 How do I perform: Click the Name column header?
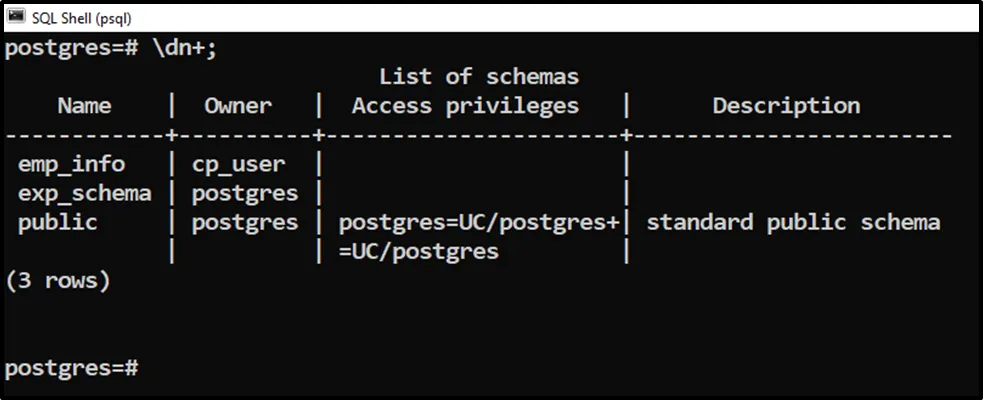pos(84,106)
